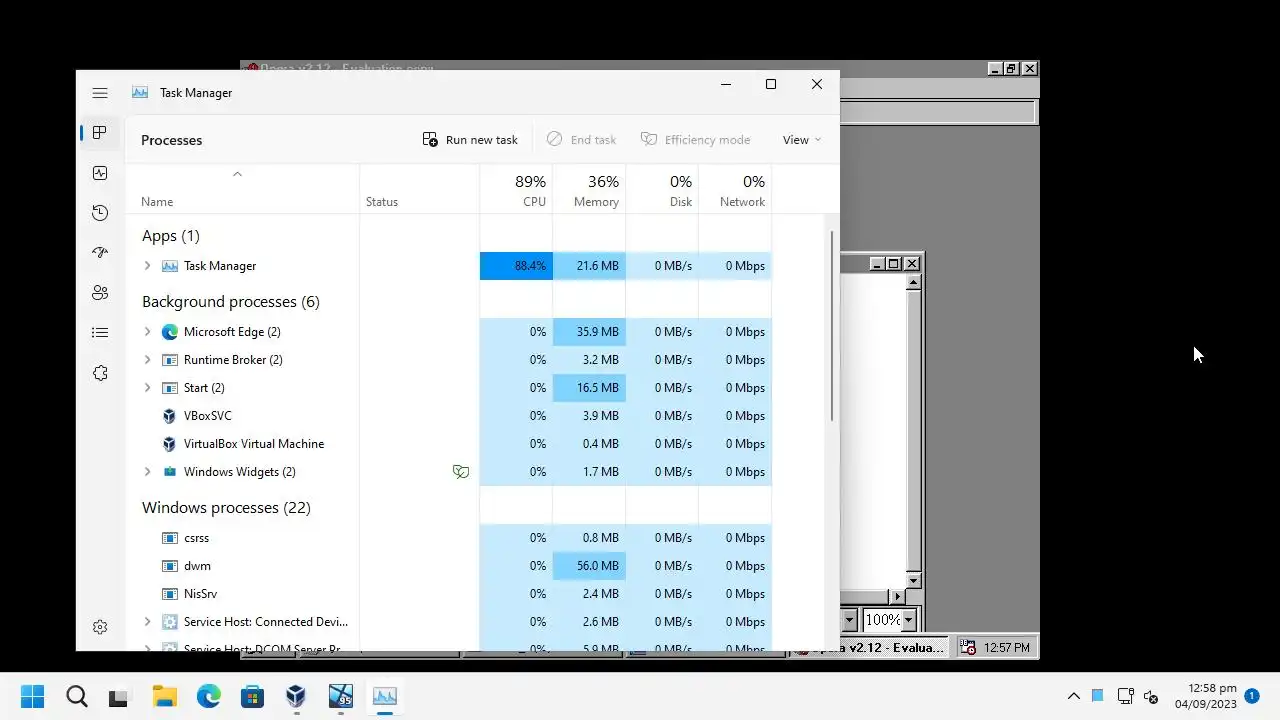The height and width of the screenshot is (720, 1280).
Task: Click the dwm process icon
Action: click(x=170, y=566)
